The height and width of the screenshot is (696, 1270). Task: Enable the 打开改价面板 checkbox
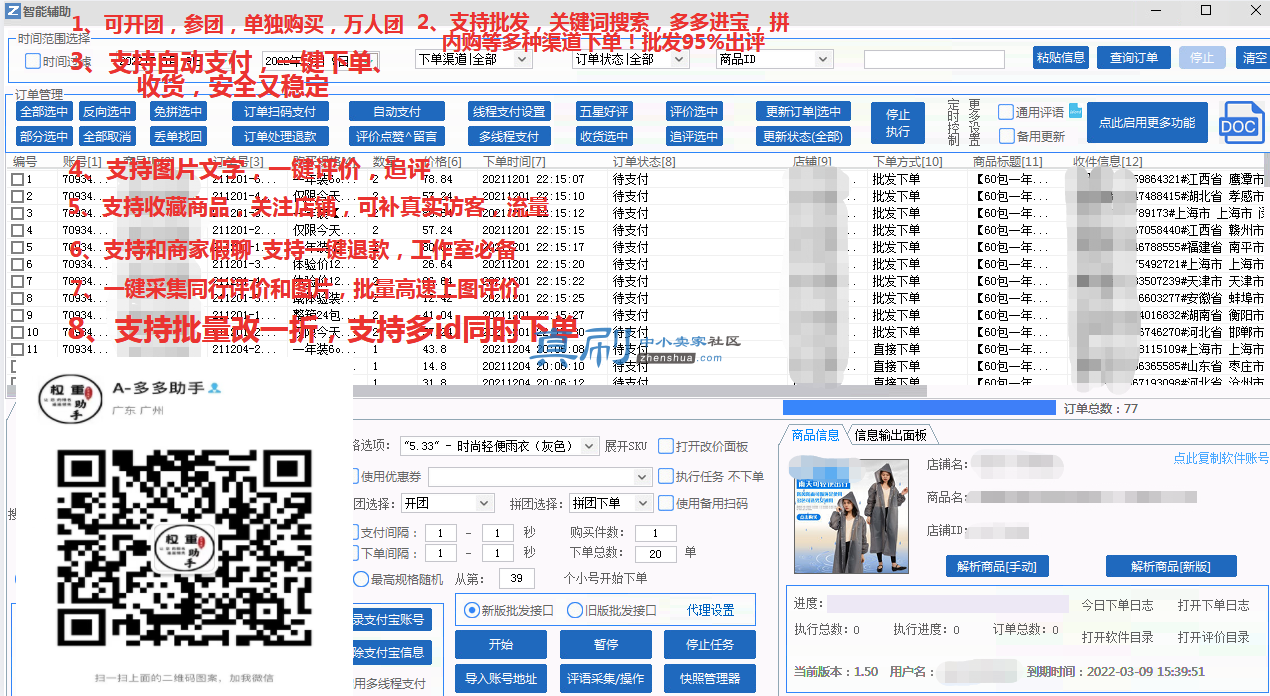(x=666, y=446)
